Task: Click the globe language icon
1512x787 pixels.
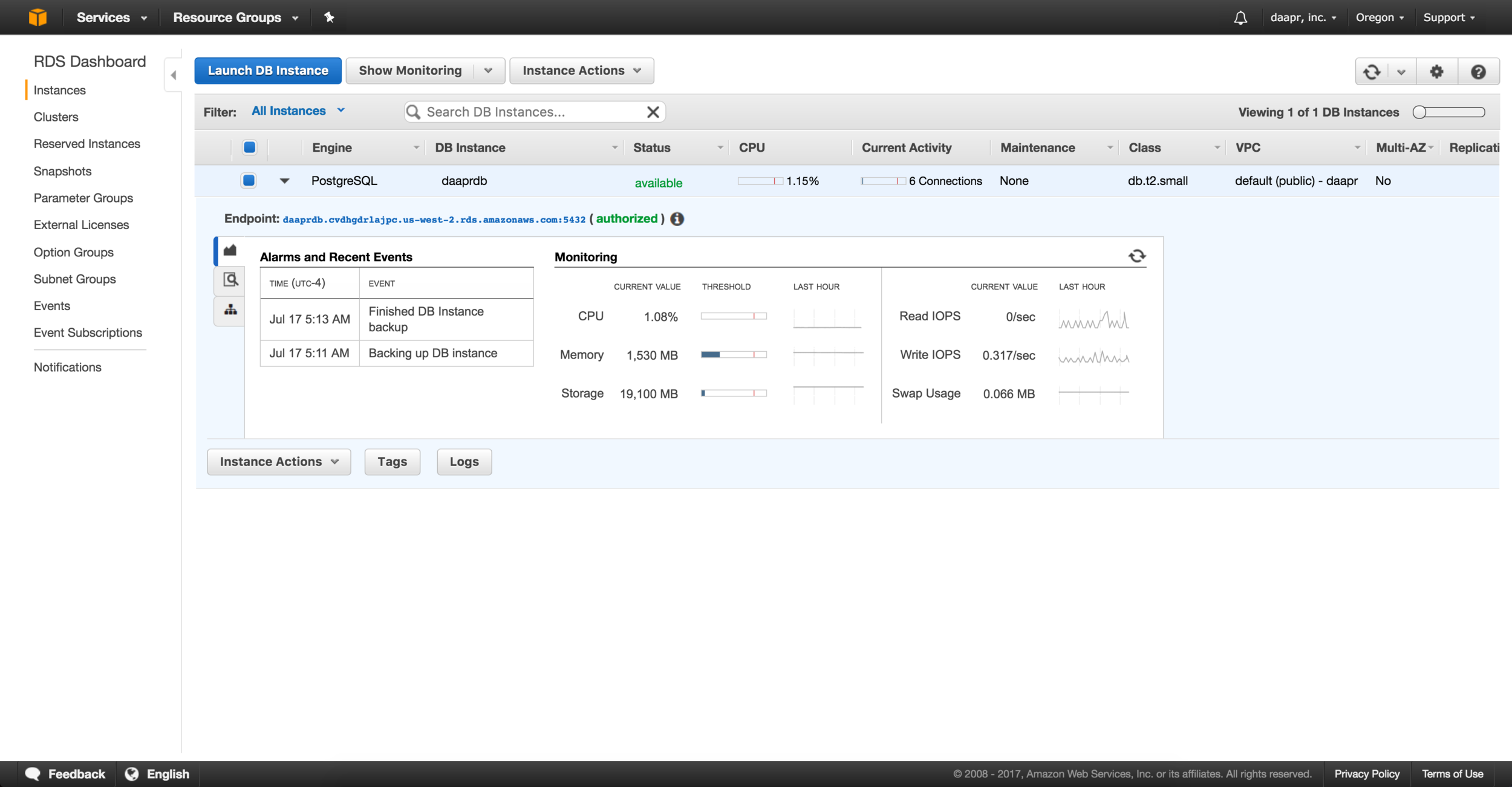Action: pos(132,774)
